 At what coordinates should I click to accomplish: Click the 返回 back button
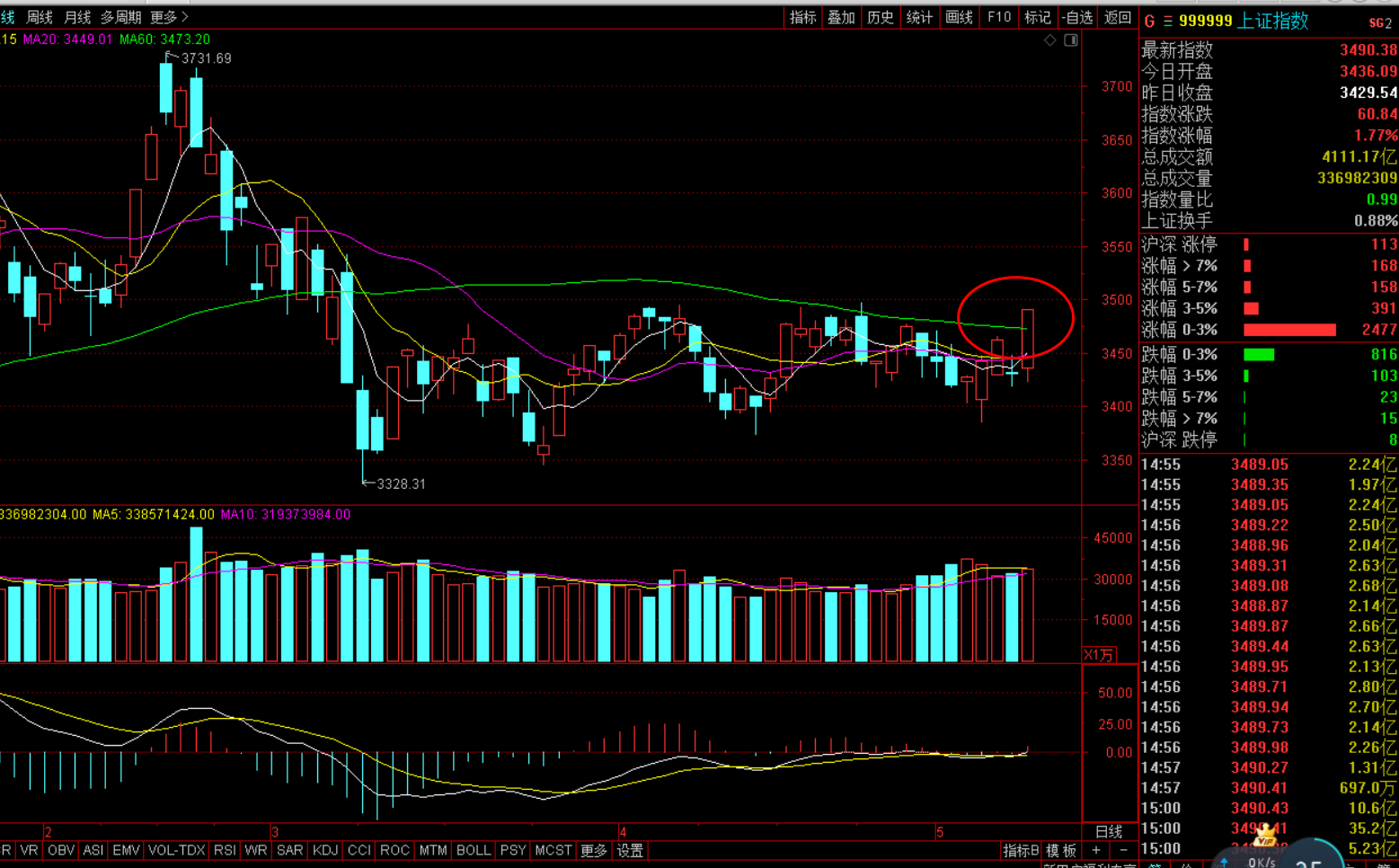(x=1117, y=17)
